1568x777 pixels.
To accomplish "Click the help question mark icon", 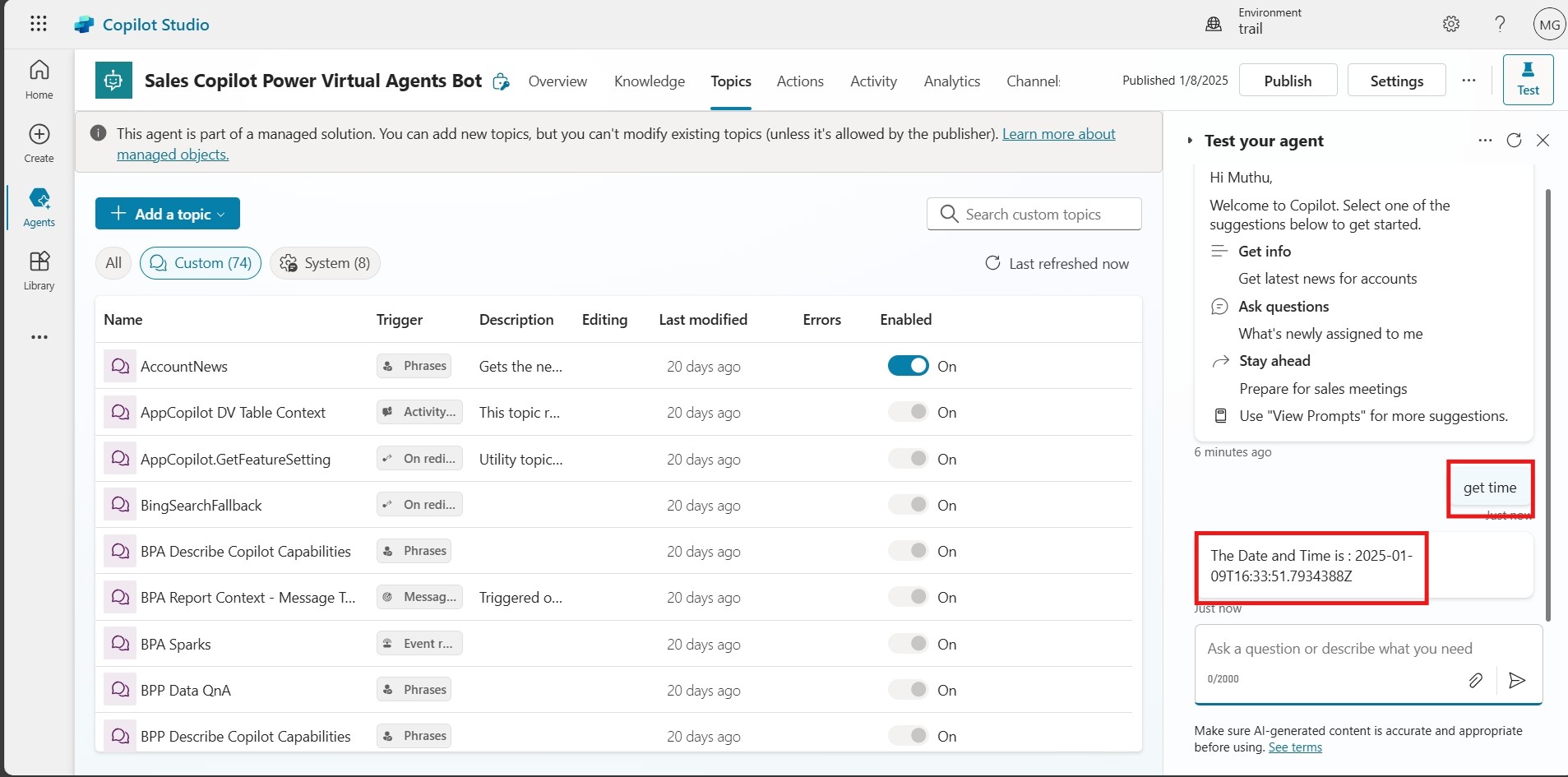I will click(1500, 24).
